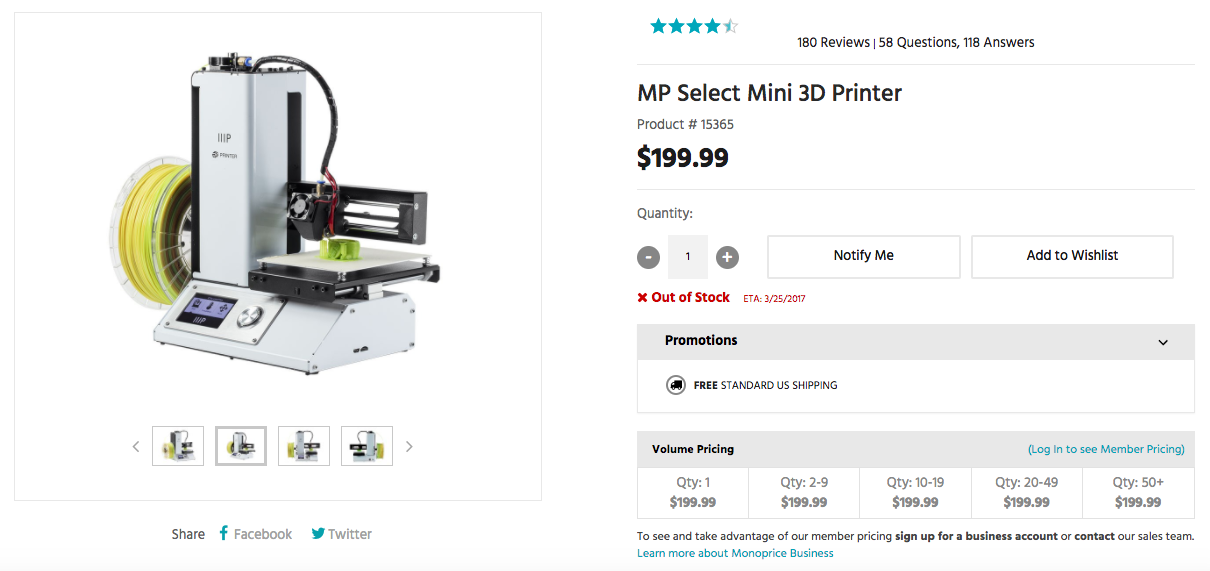This screenshot has height=571, width=1210.
Task: Click Log In to see Member Pricing
Action: 1106,449
